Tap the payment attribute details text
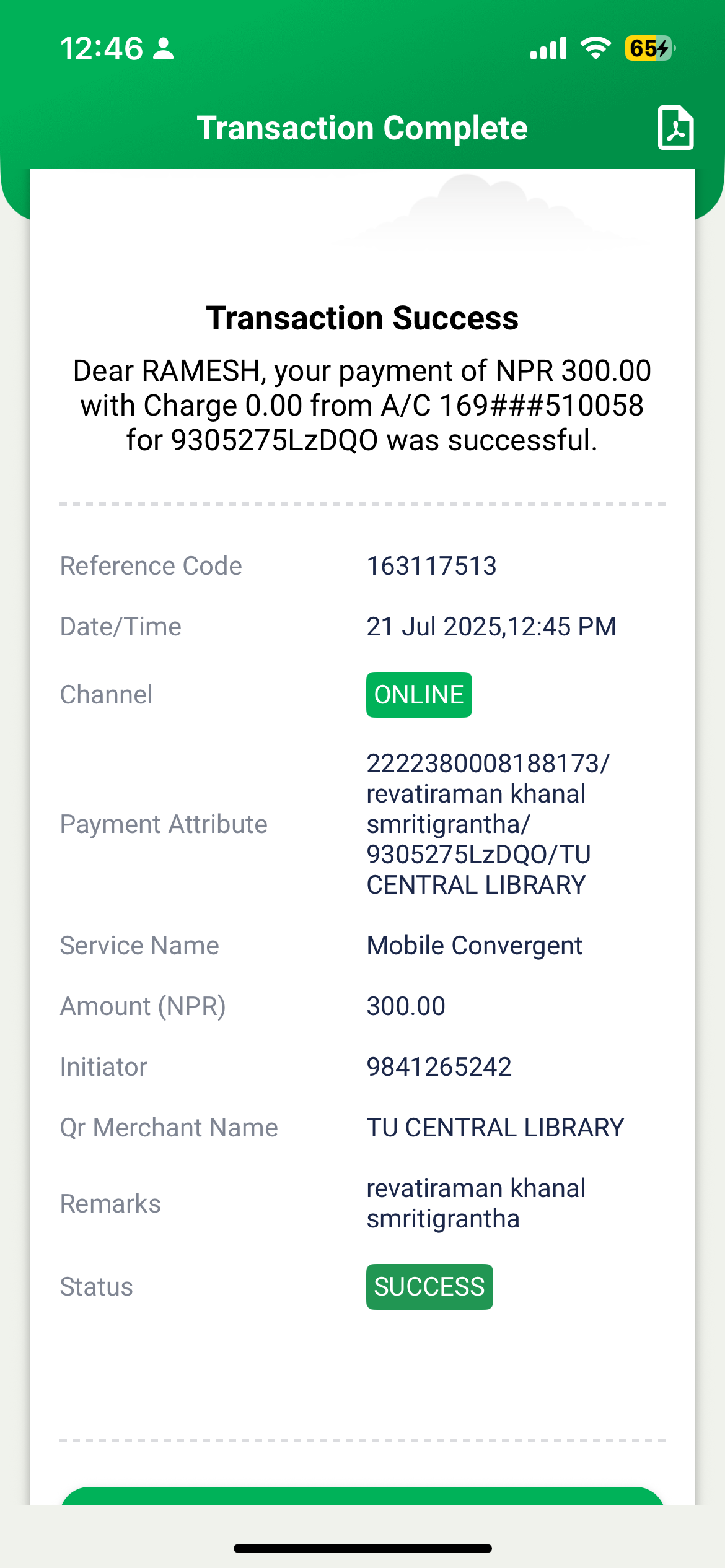 488,824
